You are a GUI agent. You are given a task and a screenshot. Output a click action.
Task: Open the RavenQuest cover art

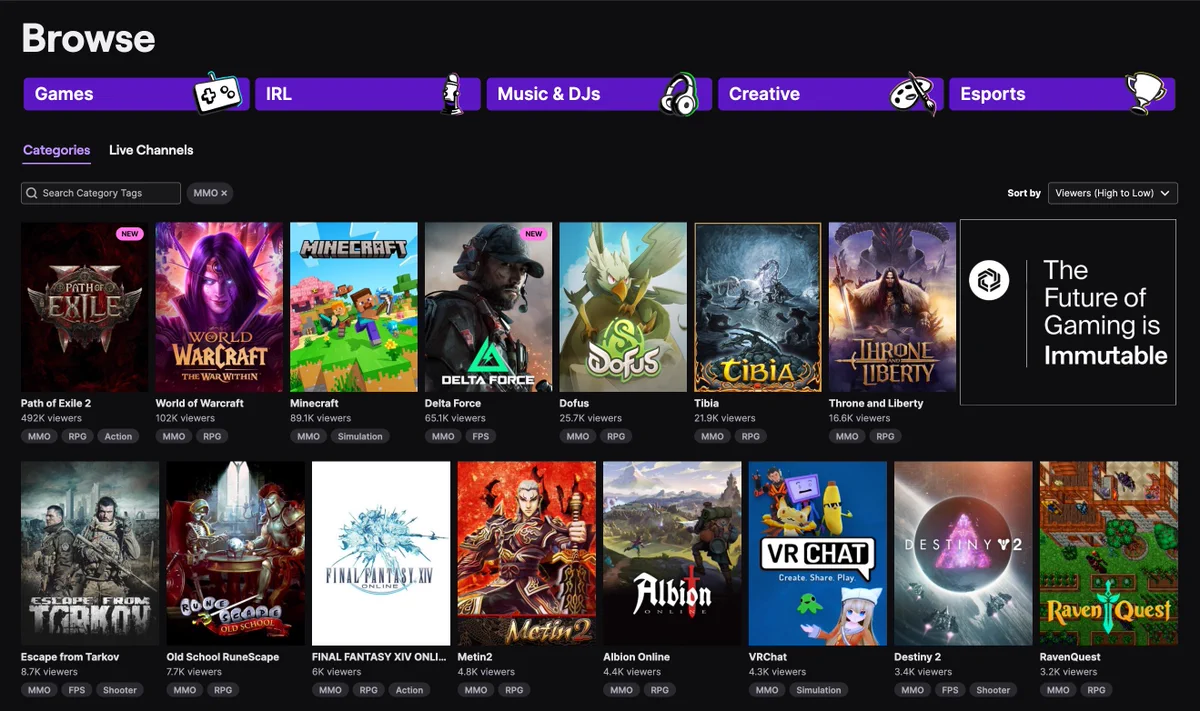[x=1109, y=553]
